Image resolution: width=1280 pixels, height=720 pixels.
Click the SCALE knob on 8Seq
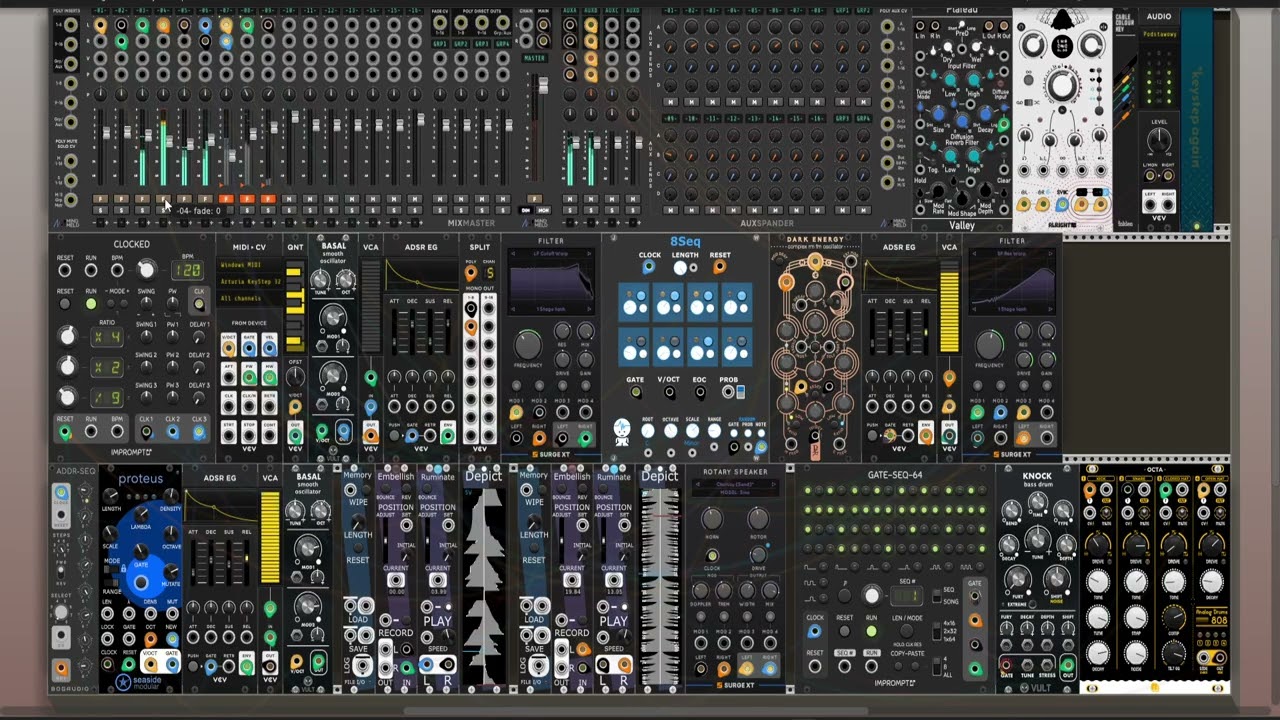pos(692,431)
